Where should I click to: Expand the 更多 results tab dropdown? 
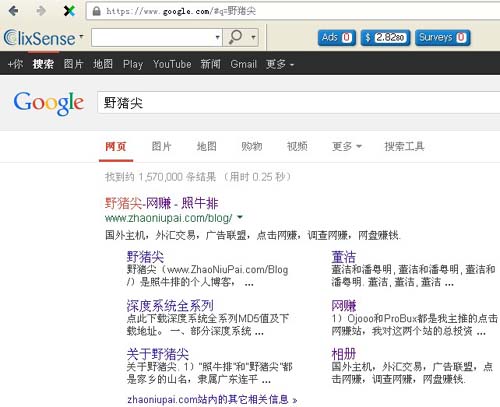347,146
